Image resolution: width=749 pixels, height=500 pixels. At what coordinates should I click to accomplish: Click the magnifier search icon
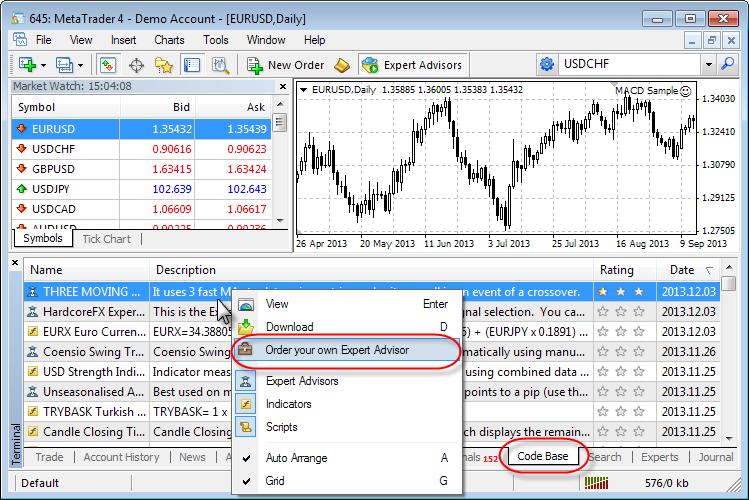click(728, 63)
